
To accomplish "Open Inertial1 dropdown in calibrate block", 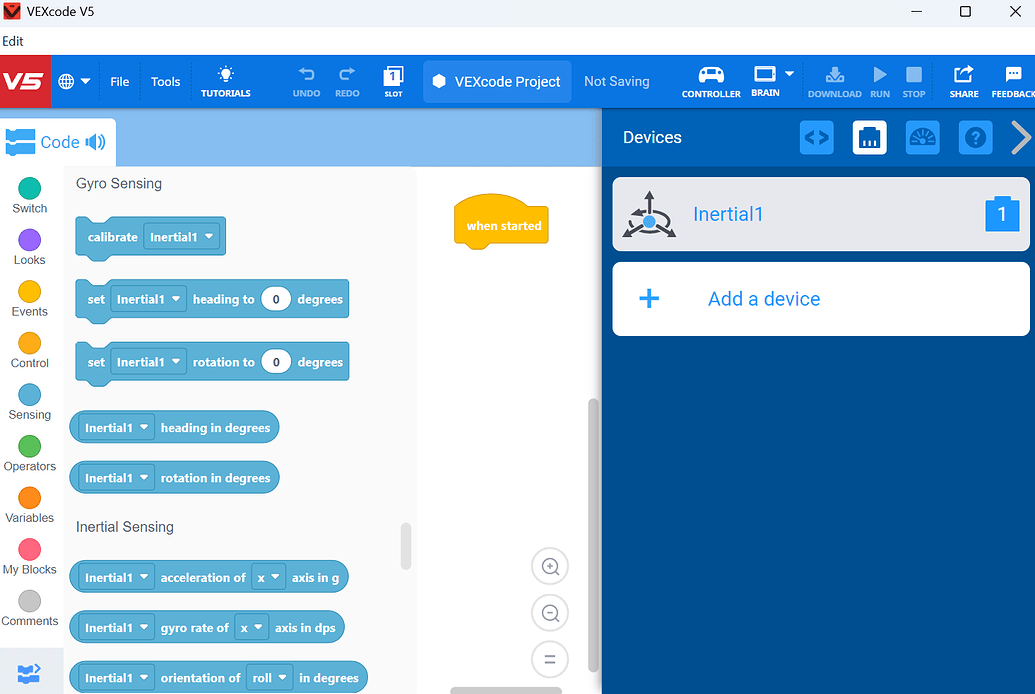I will click(182, 237).
